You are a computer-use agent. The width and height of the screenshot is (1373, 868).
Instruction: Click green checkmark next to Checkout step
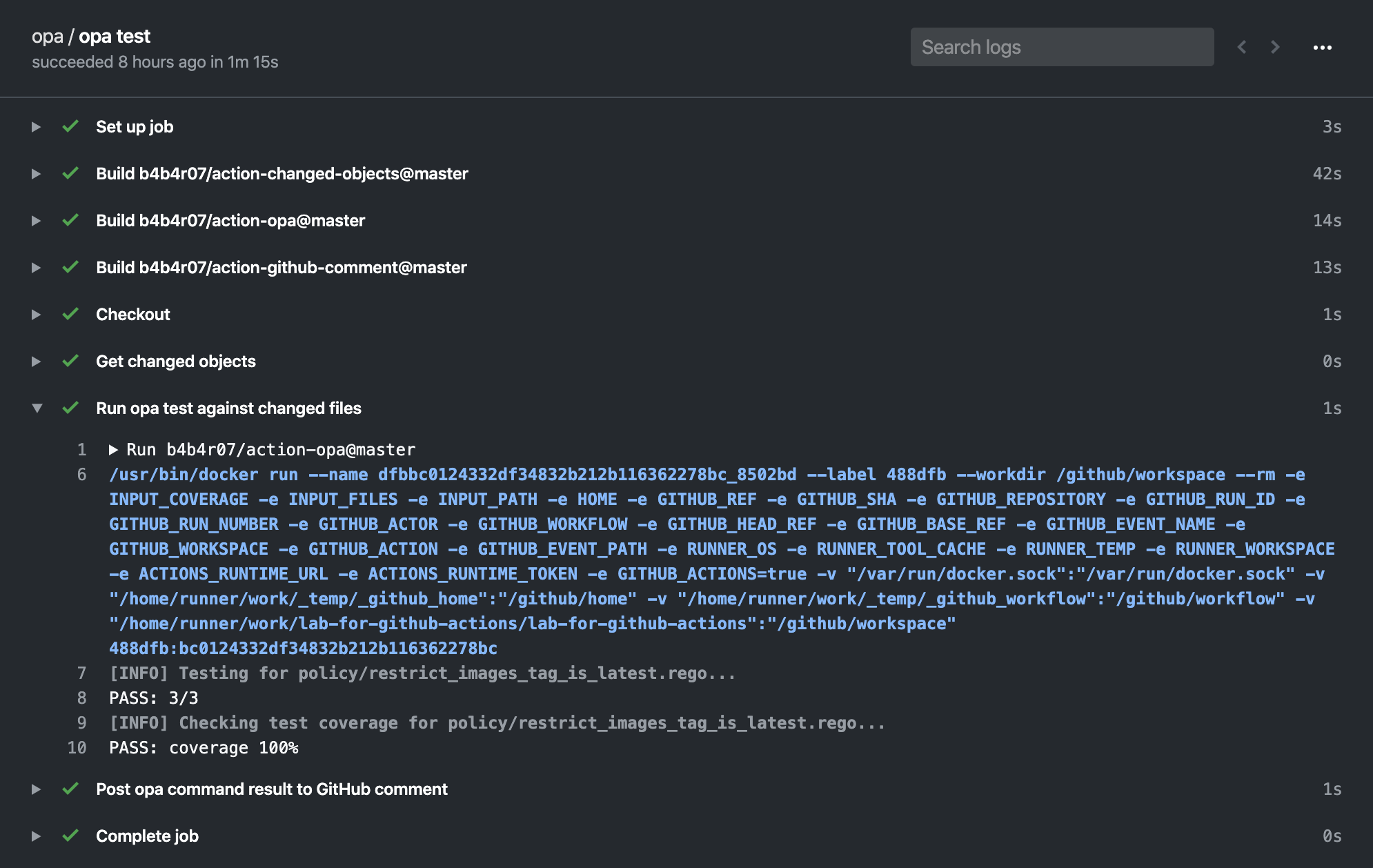point(70,314)
